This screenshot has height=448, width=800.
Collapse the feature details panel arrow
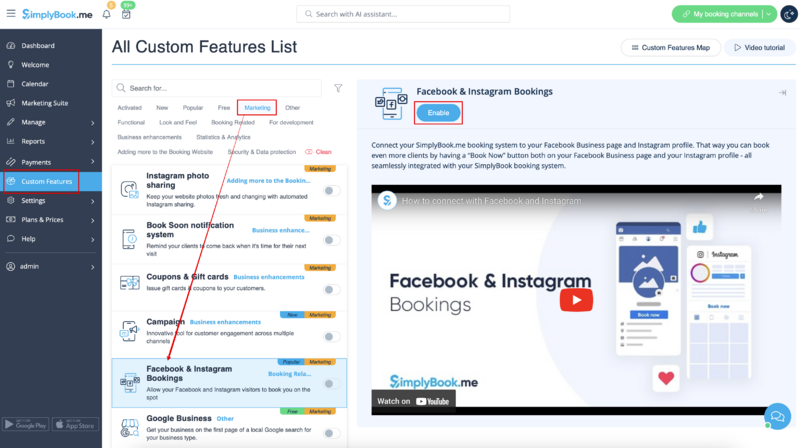782,92
